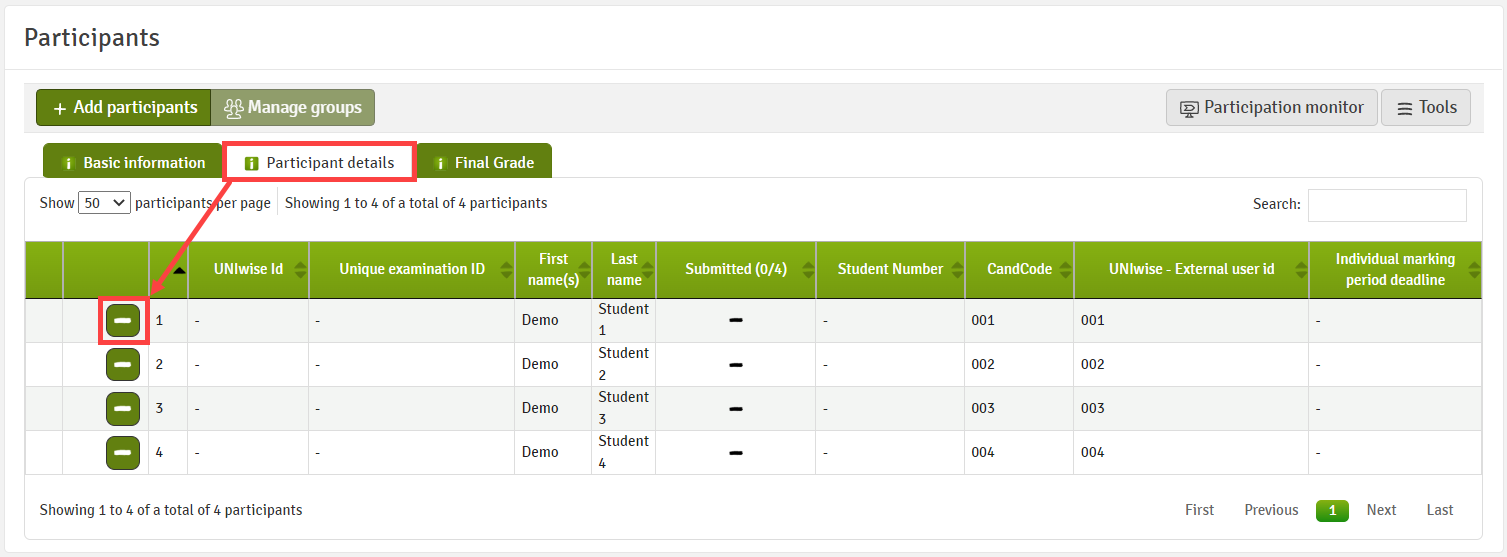
Task: Click last name 'Student 4' cell
Action: (624, 453)
